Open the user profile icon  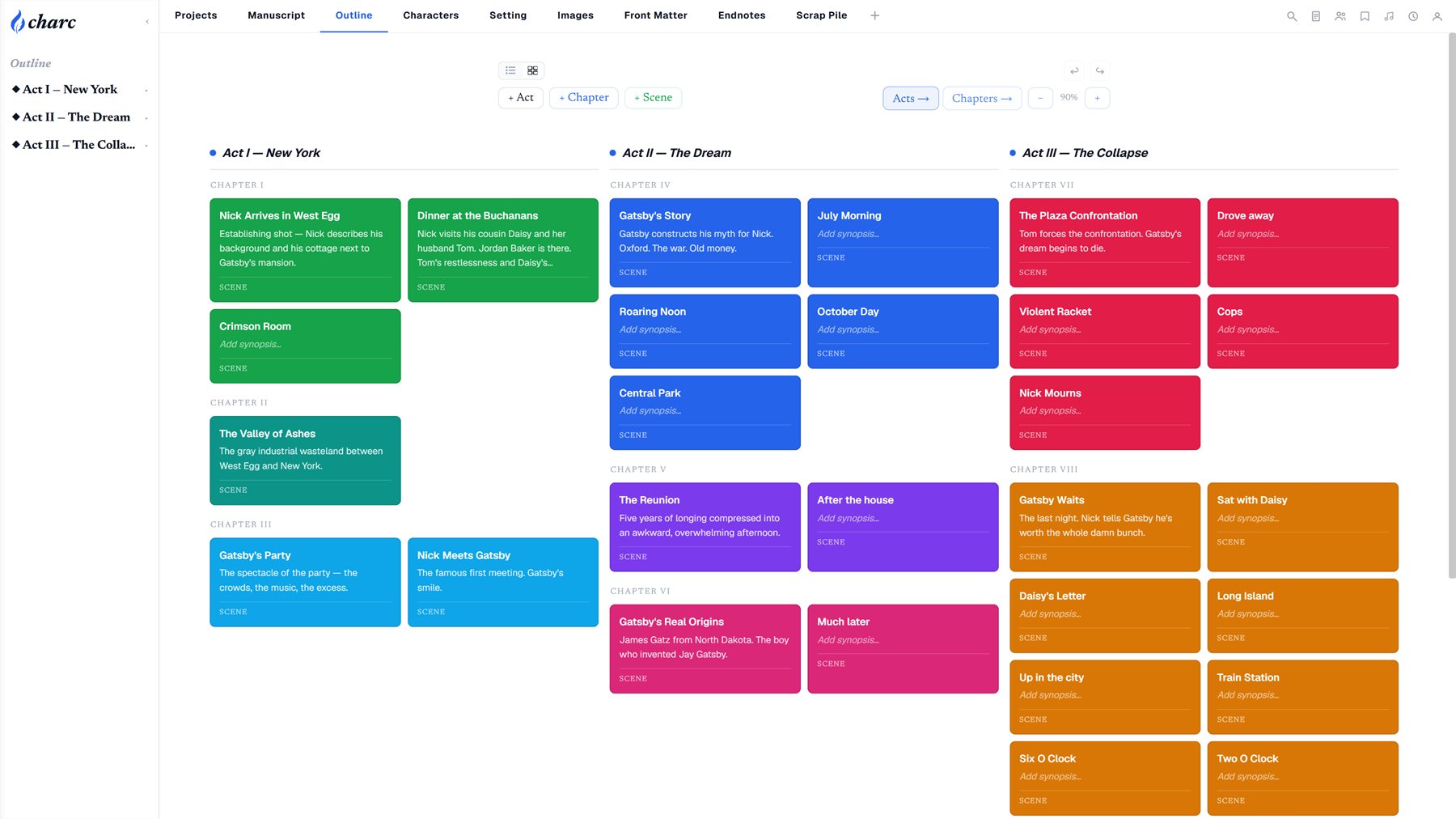click(1437, 16)
